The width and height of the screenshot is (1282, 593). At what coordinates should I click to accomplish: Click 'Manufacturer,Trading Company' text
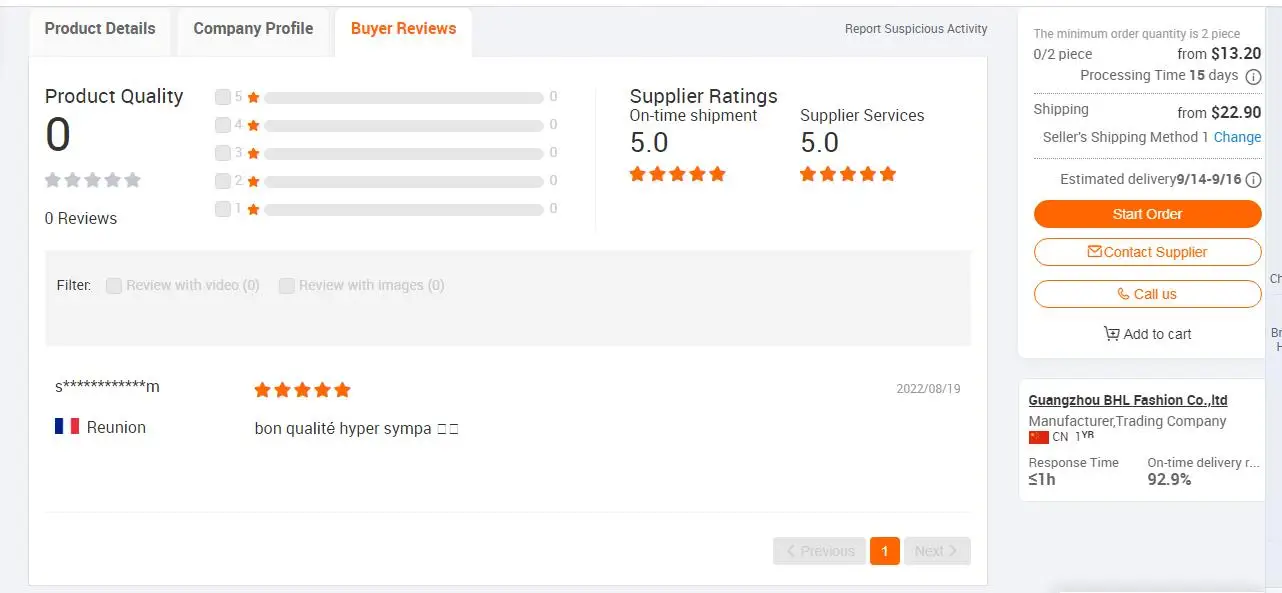click(x=1127, y=421)
